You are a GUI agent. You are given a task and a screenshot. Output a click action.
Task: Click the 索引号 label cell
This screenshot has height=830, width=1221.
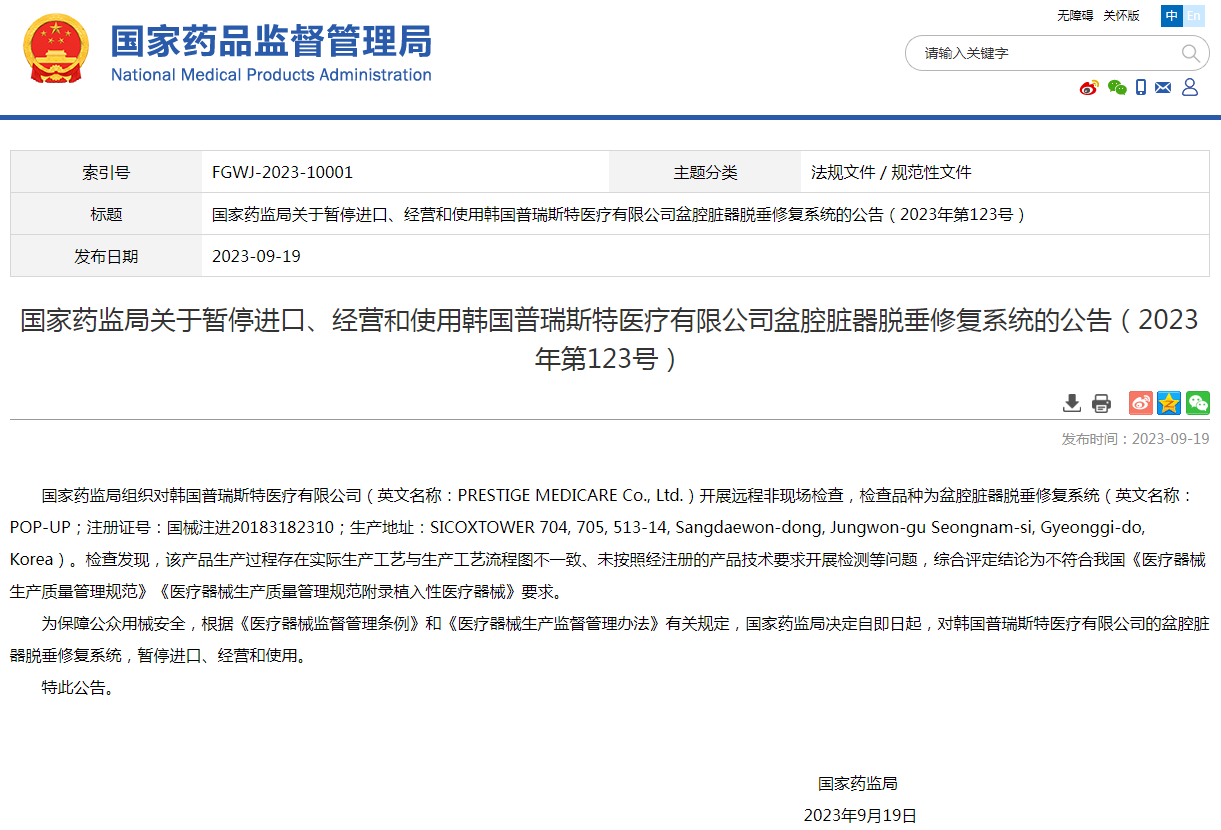[106, 172]
